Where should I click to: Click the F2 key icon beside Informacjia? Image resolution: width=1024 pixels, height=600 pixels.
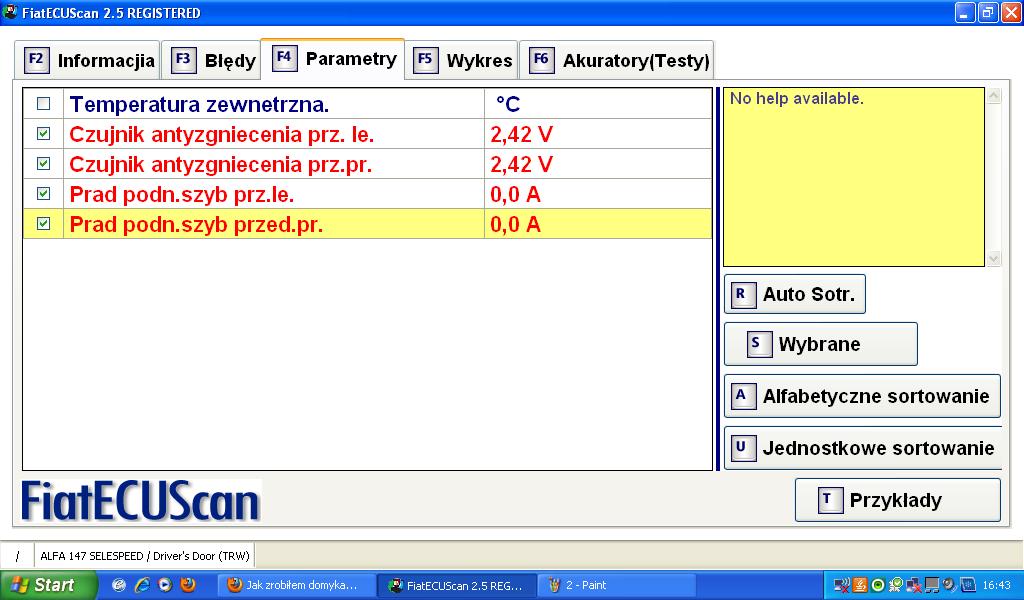point(36,60)
